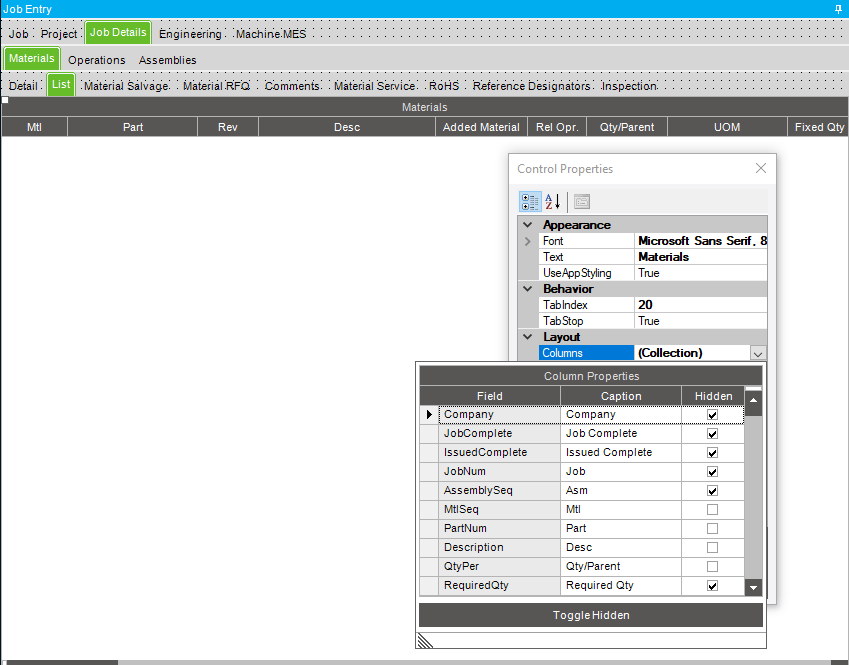Check Hidden for Description
Screen dimensions: 849x665
tap(713, 547)
